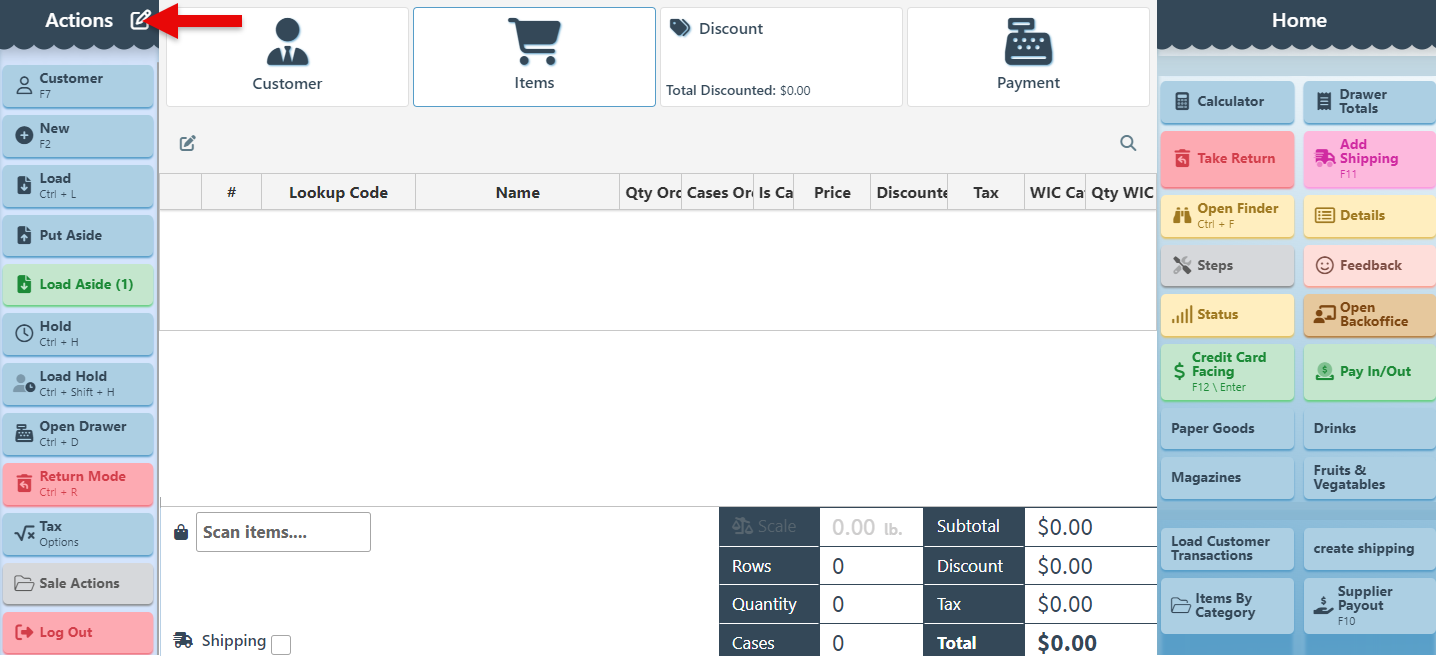Click the Log Out button
Image resolution: width=1436 pixels, height=656 pixels.
(x=78, y=632)
